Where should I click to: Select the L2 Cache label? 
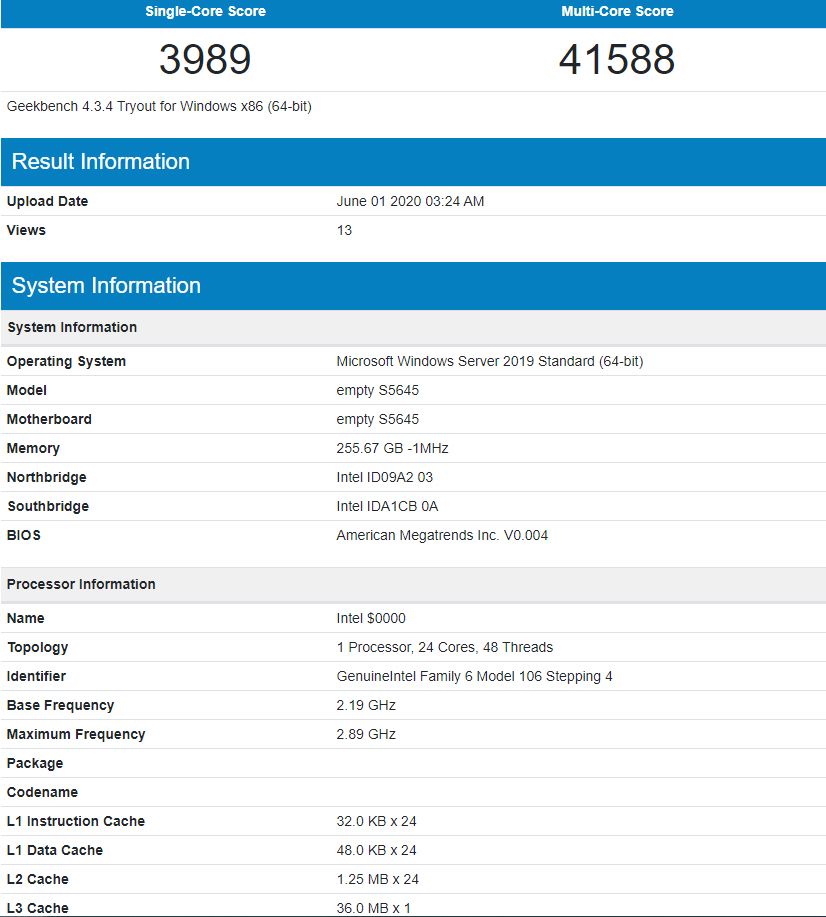(37, 880)
